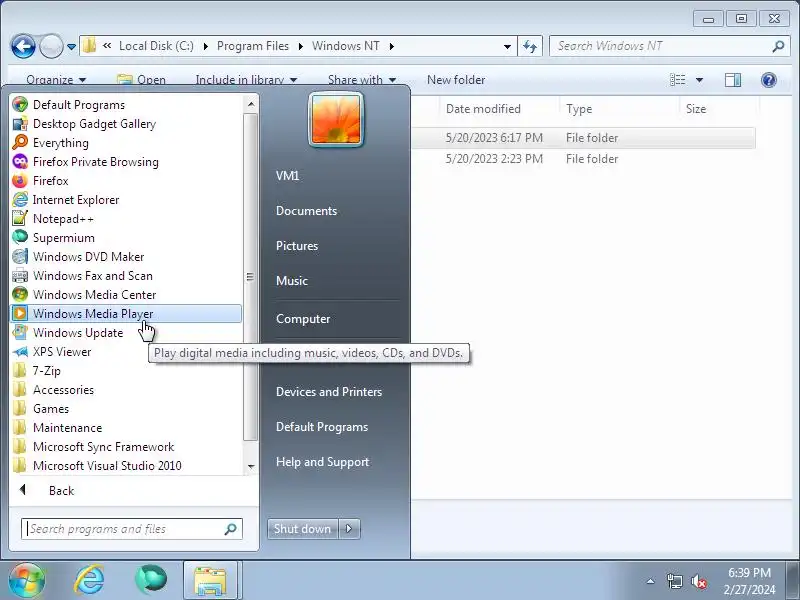Launch Notepad++ icon
This screenshot has width=800, height=600.
pos(20,218)
